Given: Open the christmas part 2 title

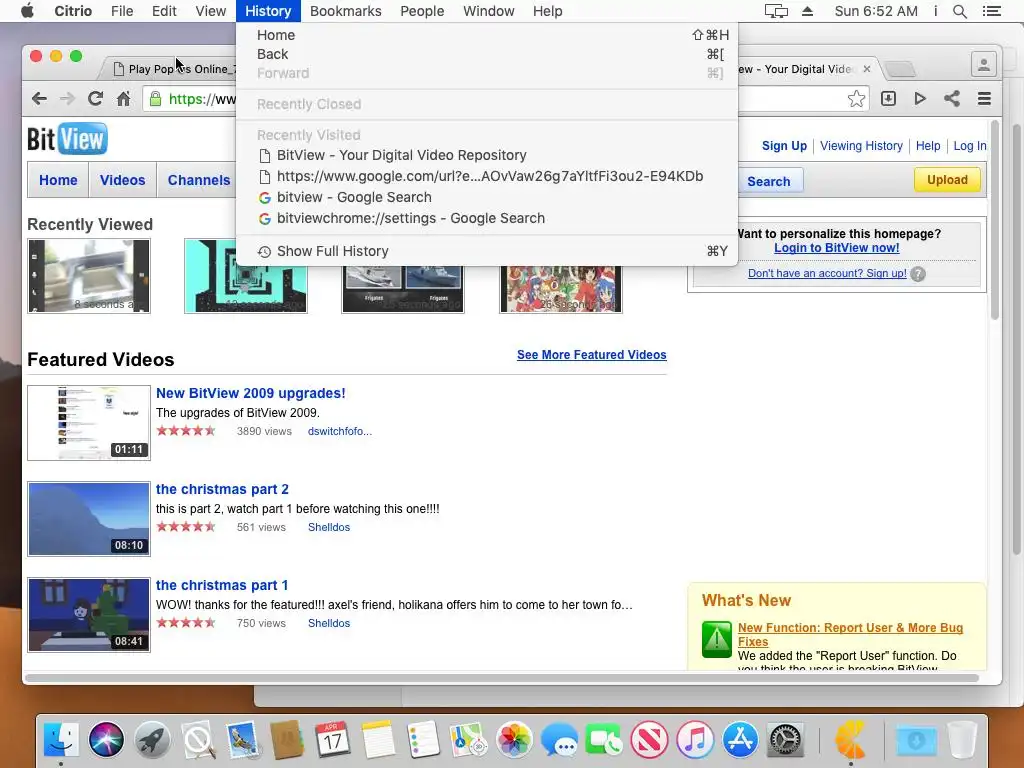Looking at the screenshot, I should point(222,489).
